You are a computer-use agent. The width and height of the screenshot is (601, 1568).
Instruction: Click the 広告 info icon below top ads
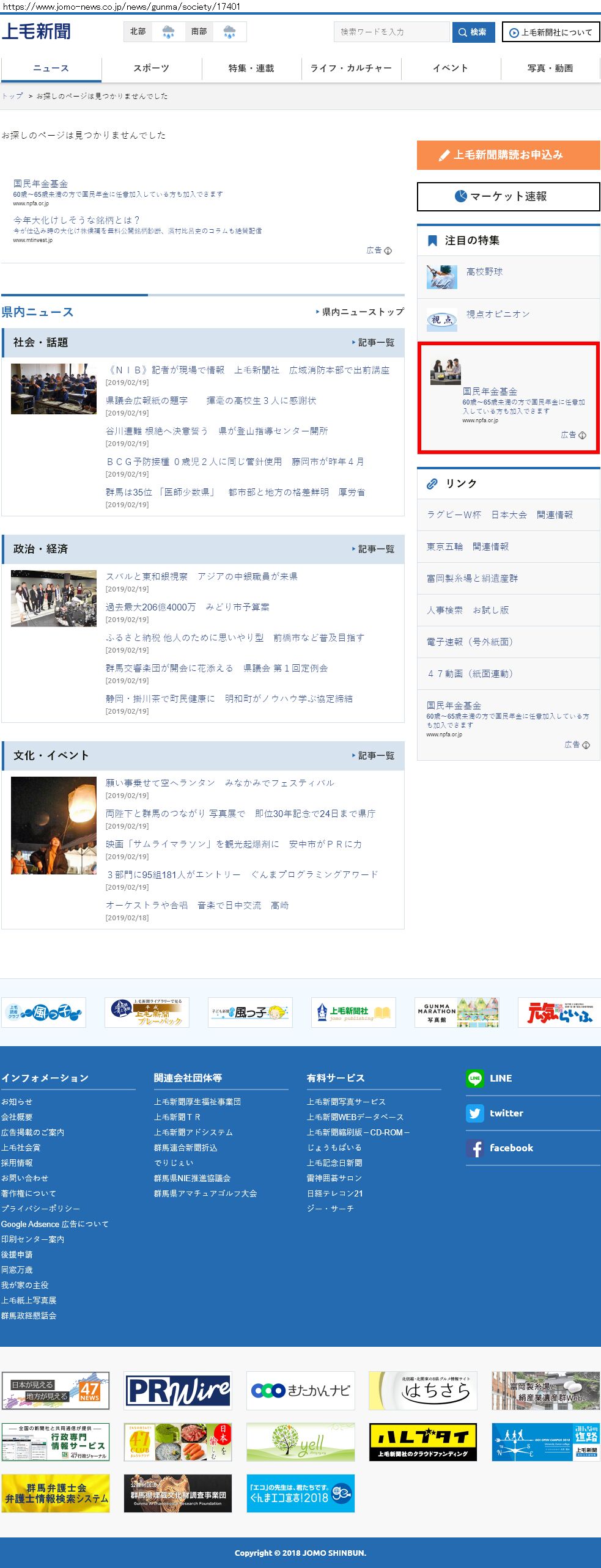point(388,251)
